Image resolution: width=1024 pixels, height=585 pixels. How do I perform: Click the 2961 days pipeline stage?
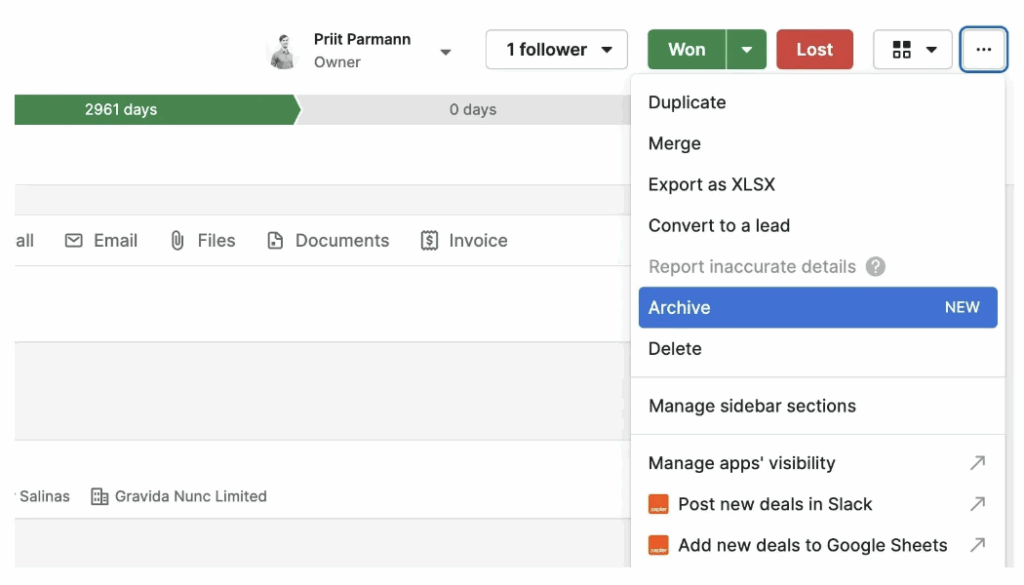(155, 110)
